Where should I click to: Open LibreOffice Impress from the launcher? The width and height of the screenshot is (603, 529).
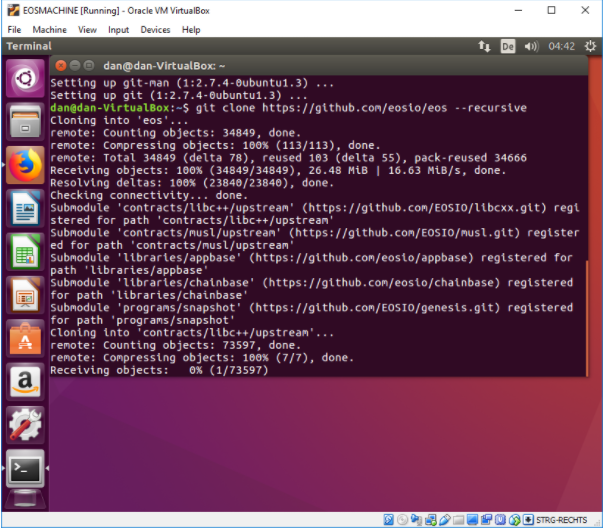click(25, 295)
